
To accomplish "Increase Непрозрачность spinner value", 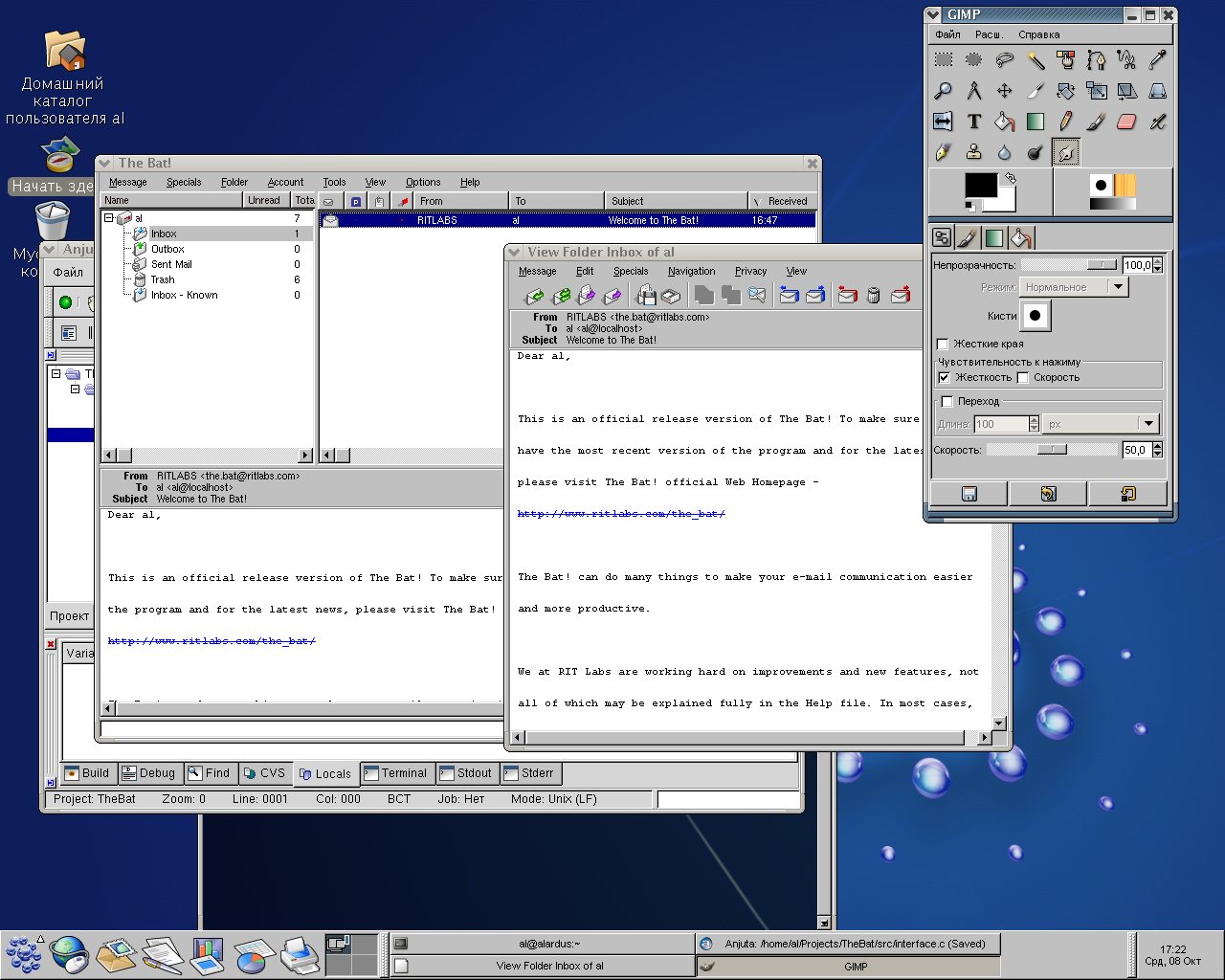I will tap(1158, 261).
